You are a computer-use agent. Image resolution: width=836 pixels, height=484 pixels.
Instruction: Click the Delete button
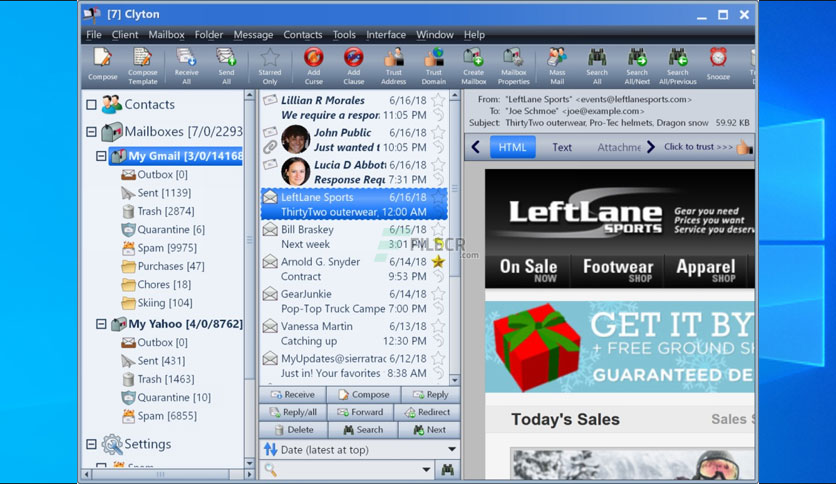tap(293, 430)
